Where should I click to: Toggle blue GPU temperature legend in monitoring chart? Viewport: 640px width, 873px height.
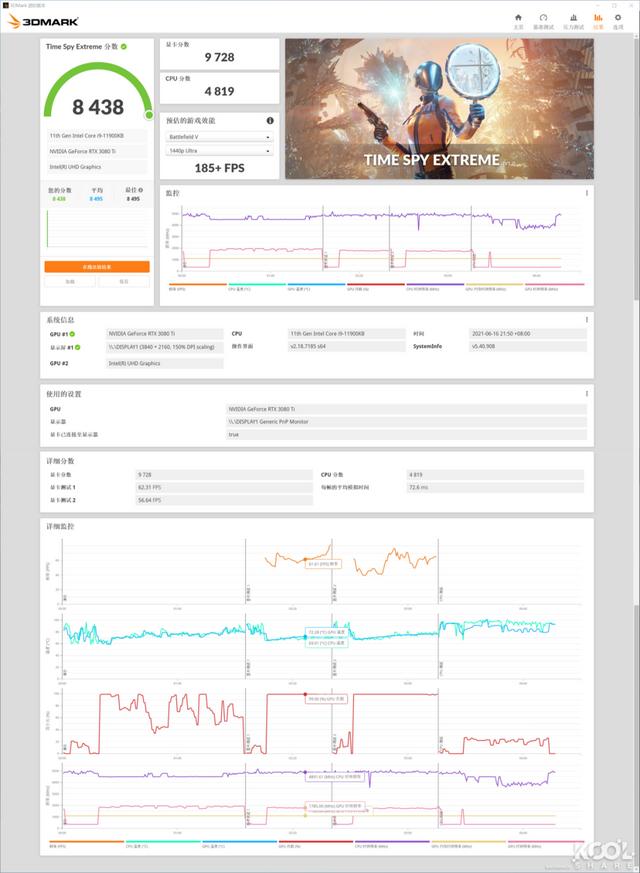316,287
